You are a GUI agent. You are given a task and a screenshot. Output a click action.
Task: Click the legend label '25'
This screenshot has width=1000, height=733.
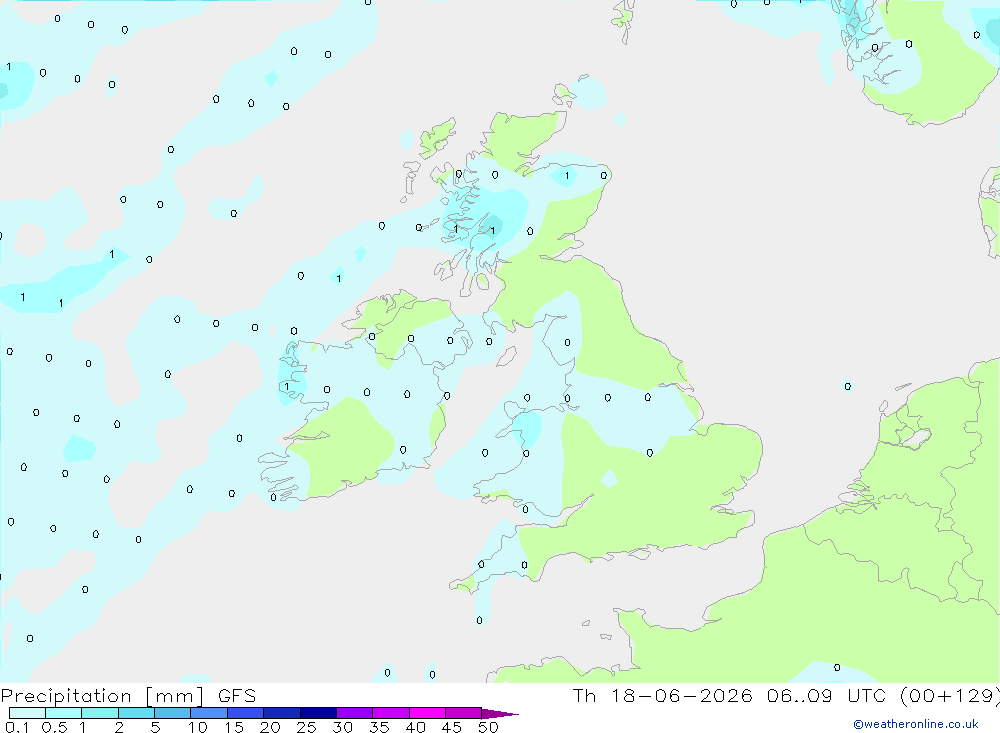point(306,727)
